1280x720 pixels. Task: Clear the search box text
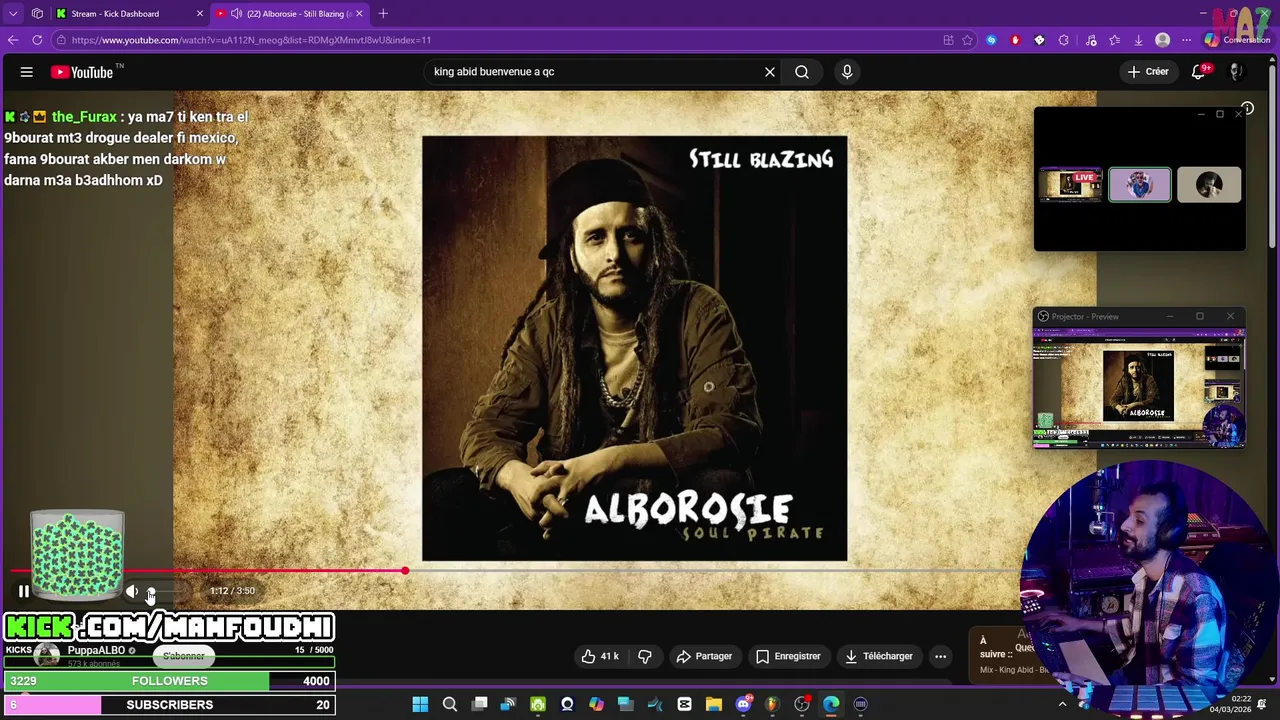[x=770, y=72]
